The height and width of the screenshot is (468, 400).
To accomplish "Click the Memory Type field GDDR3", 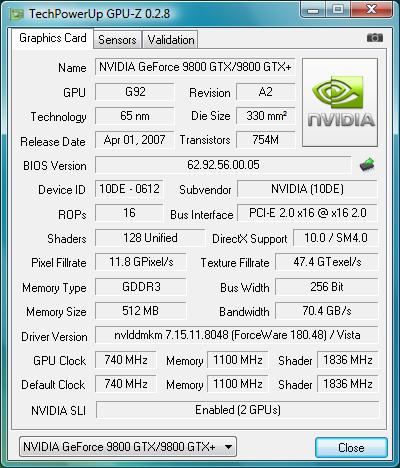I will click(141, 287).
